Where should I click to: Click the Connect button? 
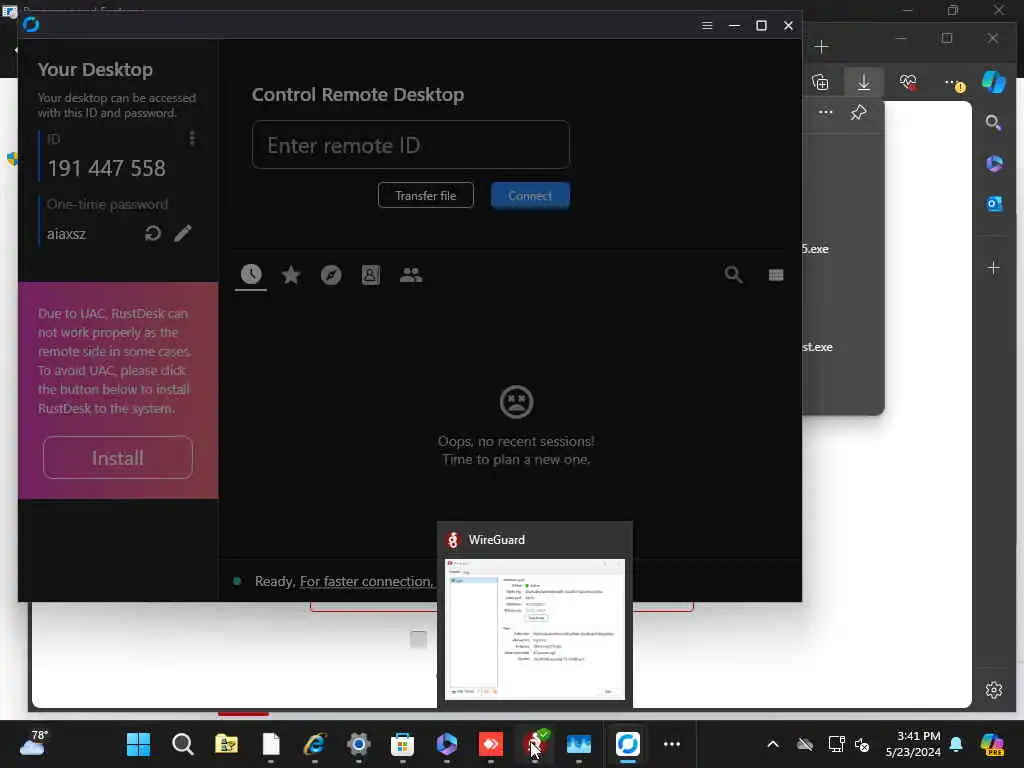[x=530, y=195]
